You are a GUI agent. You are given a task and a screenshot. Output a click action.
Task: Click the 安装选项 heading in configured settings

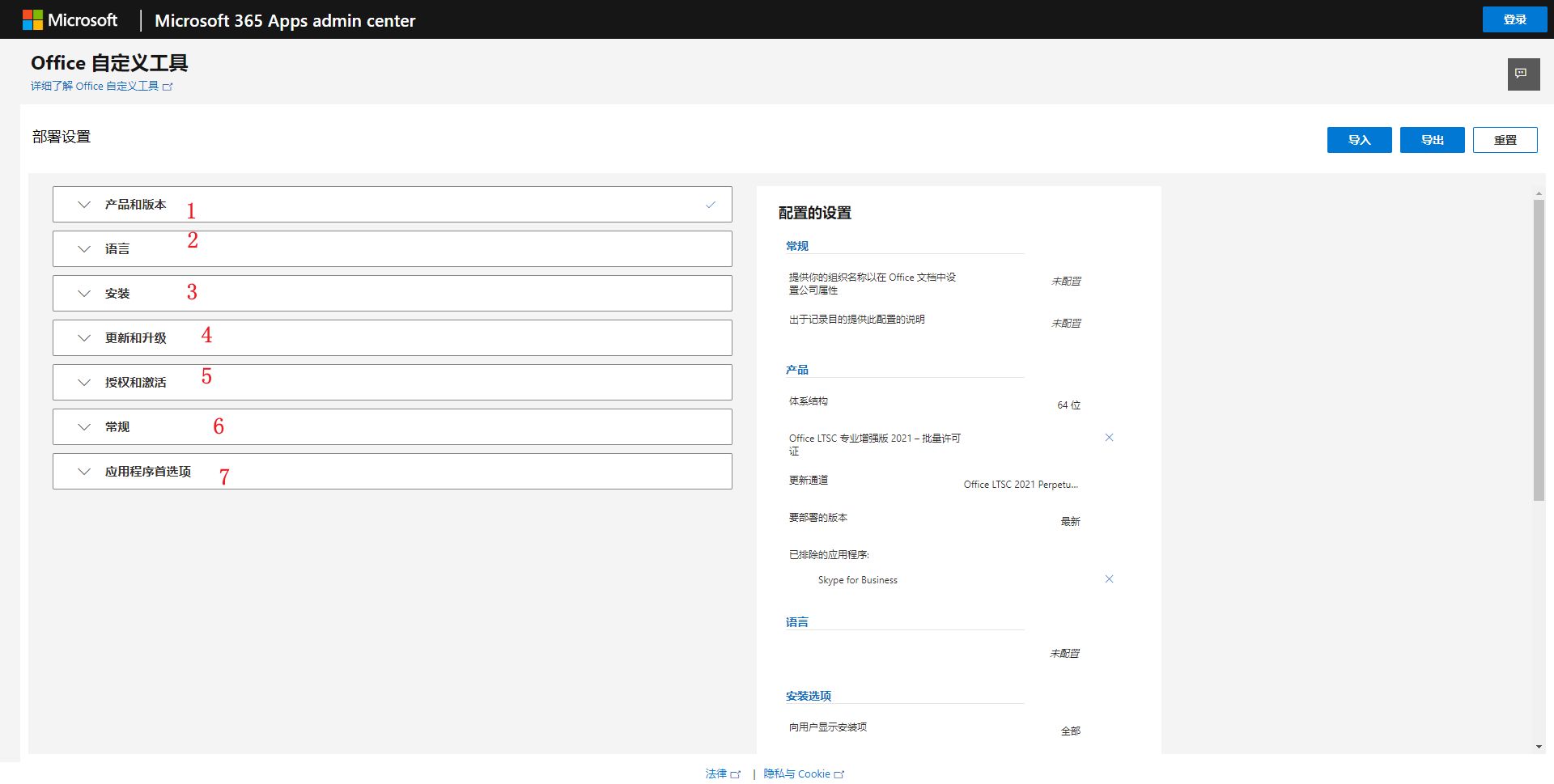pos(809,696)
